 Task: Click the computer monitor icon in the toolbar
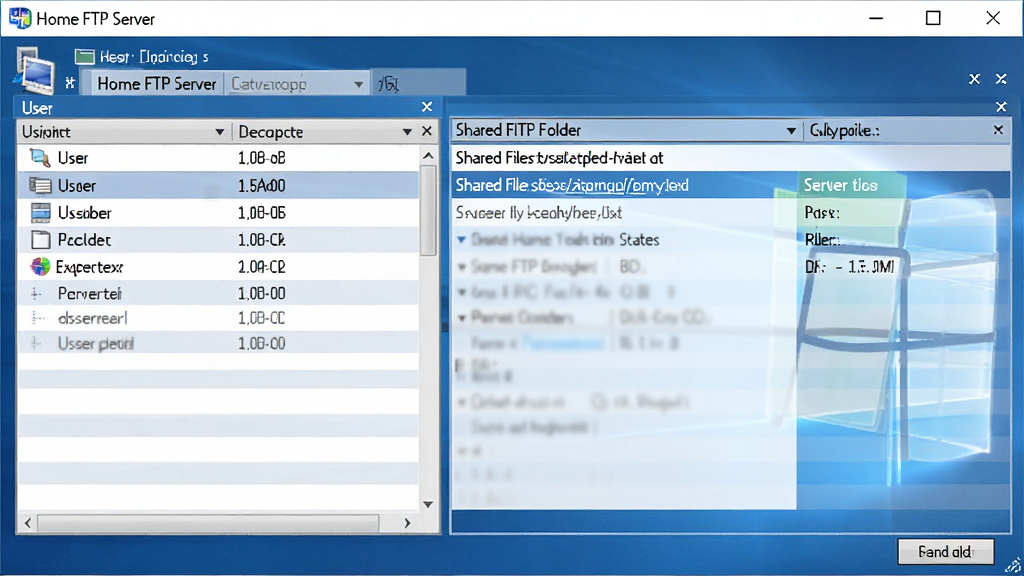(35, 72)
